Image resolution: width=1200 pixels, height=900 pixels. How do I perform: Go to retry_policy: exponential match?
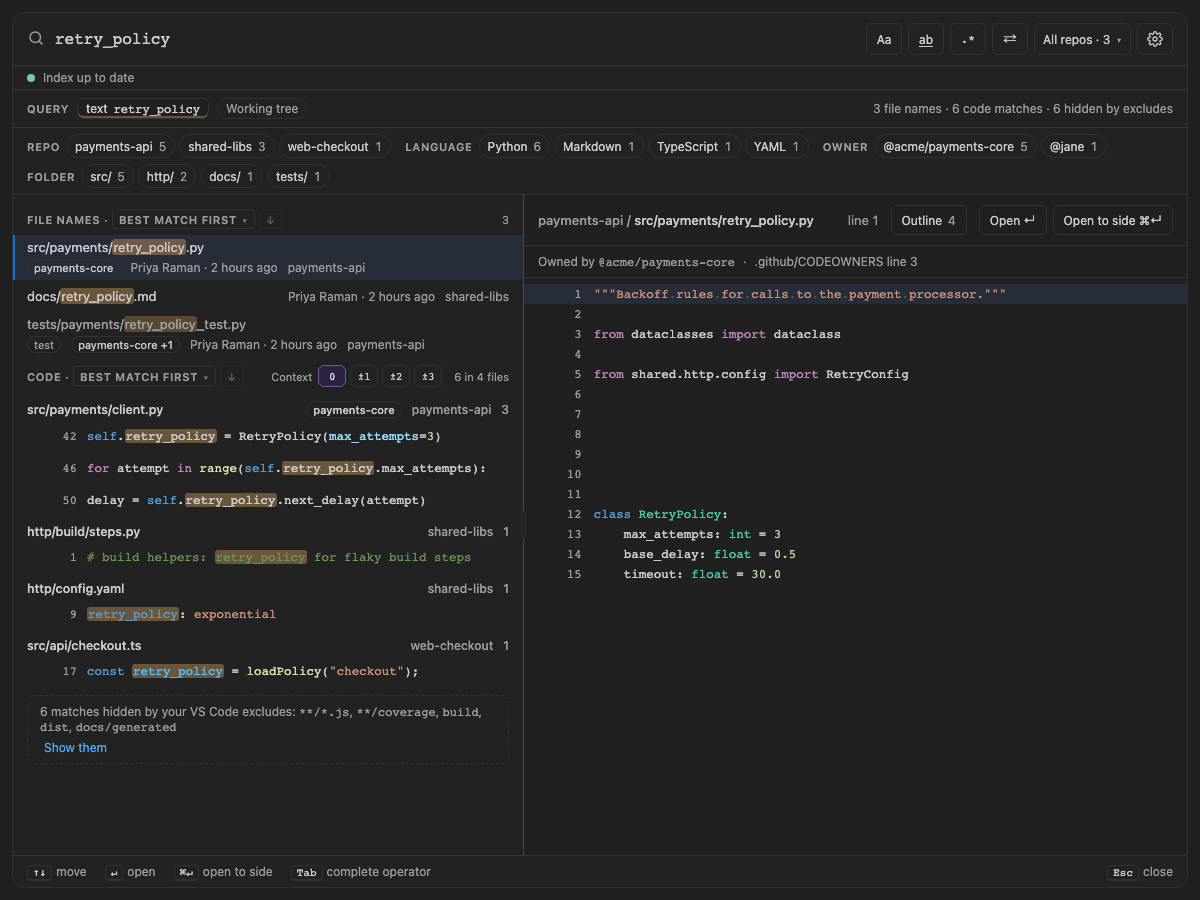268,614
